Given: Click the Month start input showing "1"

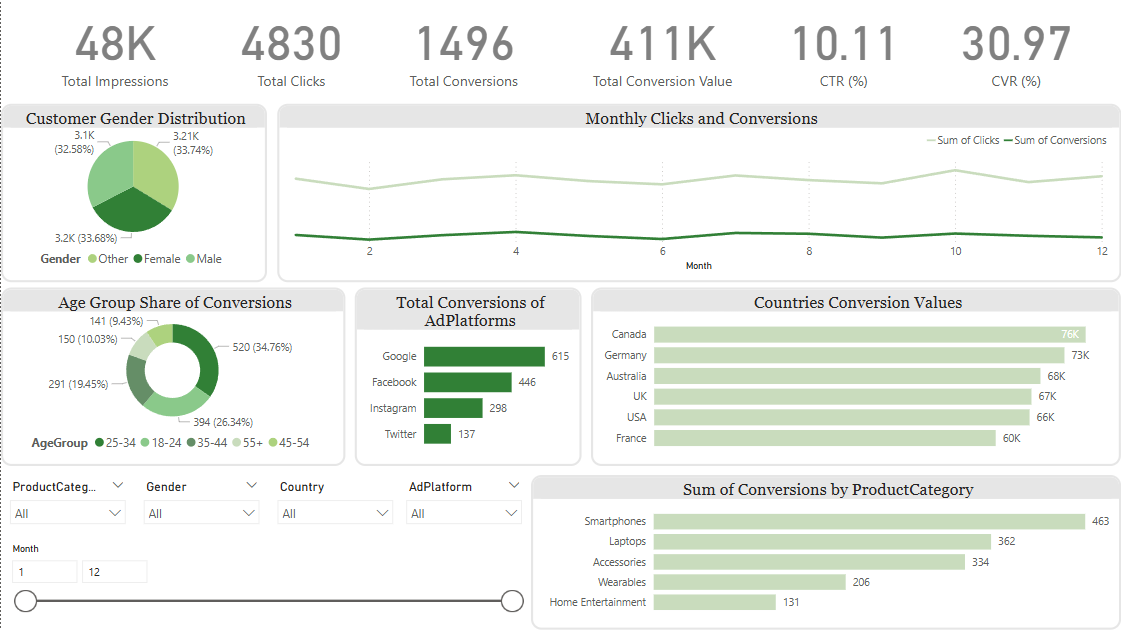Looking at the screenshot, I should coord(44,570).
